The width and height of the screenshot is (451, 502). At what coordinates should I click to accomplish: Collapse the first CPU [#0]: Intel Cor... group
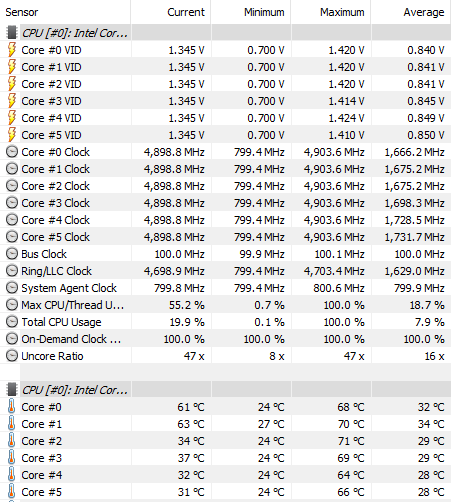click(x=75, y=33)
